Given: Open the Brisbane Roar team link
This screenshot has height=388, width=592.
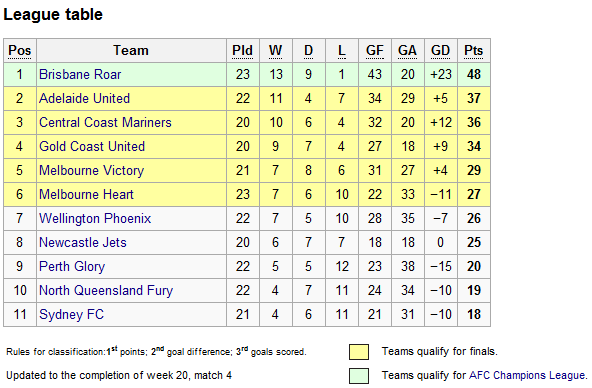Looking at the screenshot, I should 80,74.
